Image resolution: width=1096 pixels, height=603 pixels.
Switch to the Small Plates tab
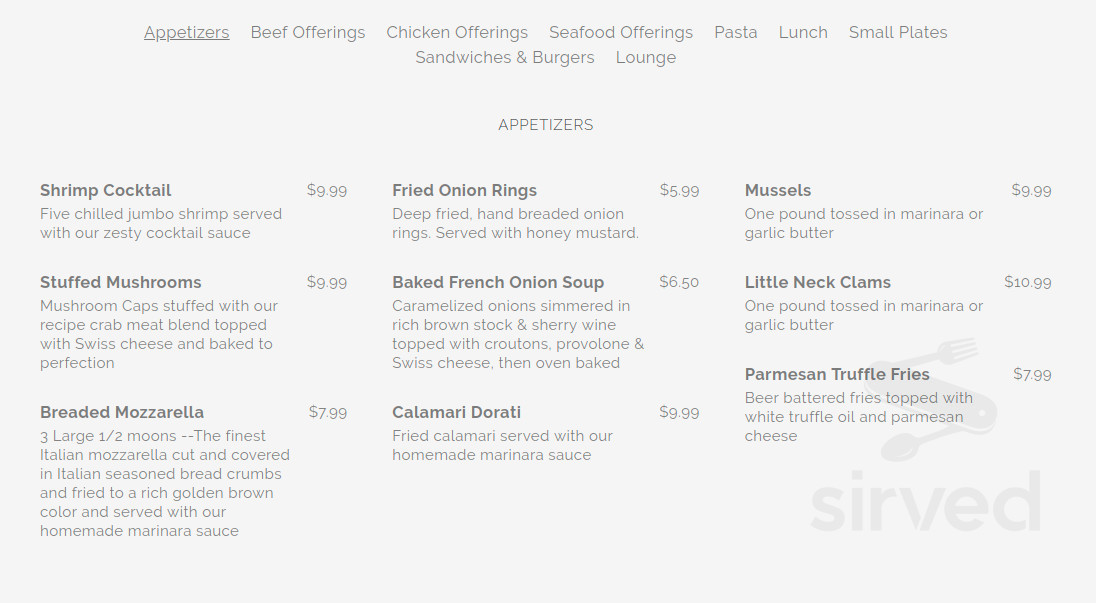pyautogui.click(x=898, y=32)
